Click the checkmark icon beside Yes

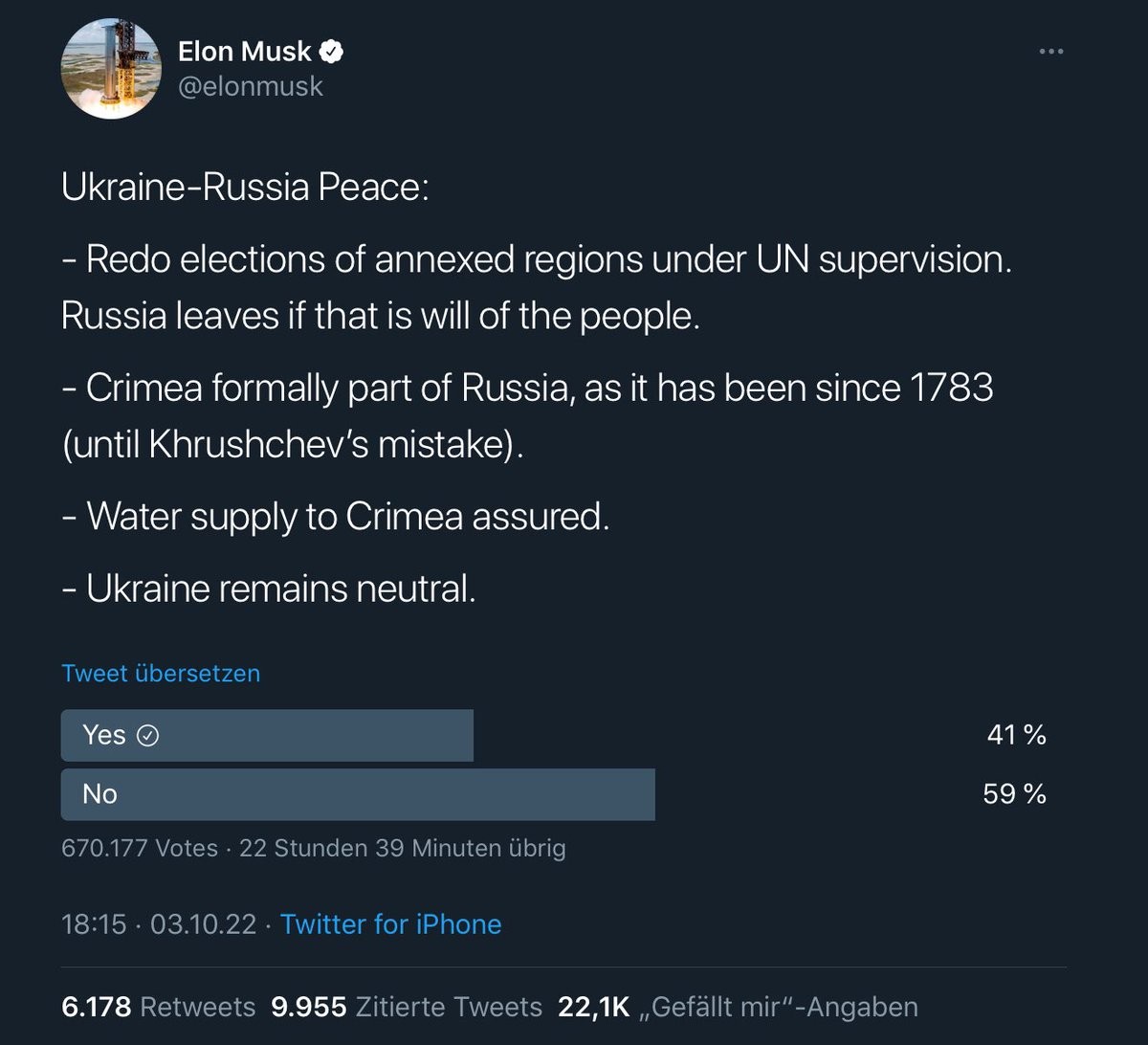(147, 736)
